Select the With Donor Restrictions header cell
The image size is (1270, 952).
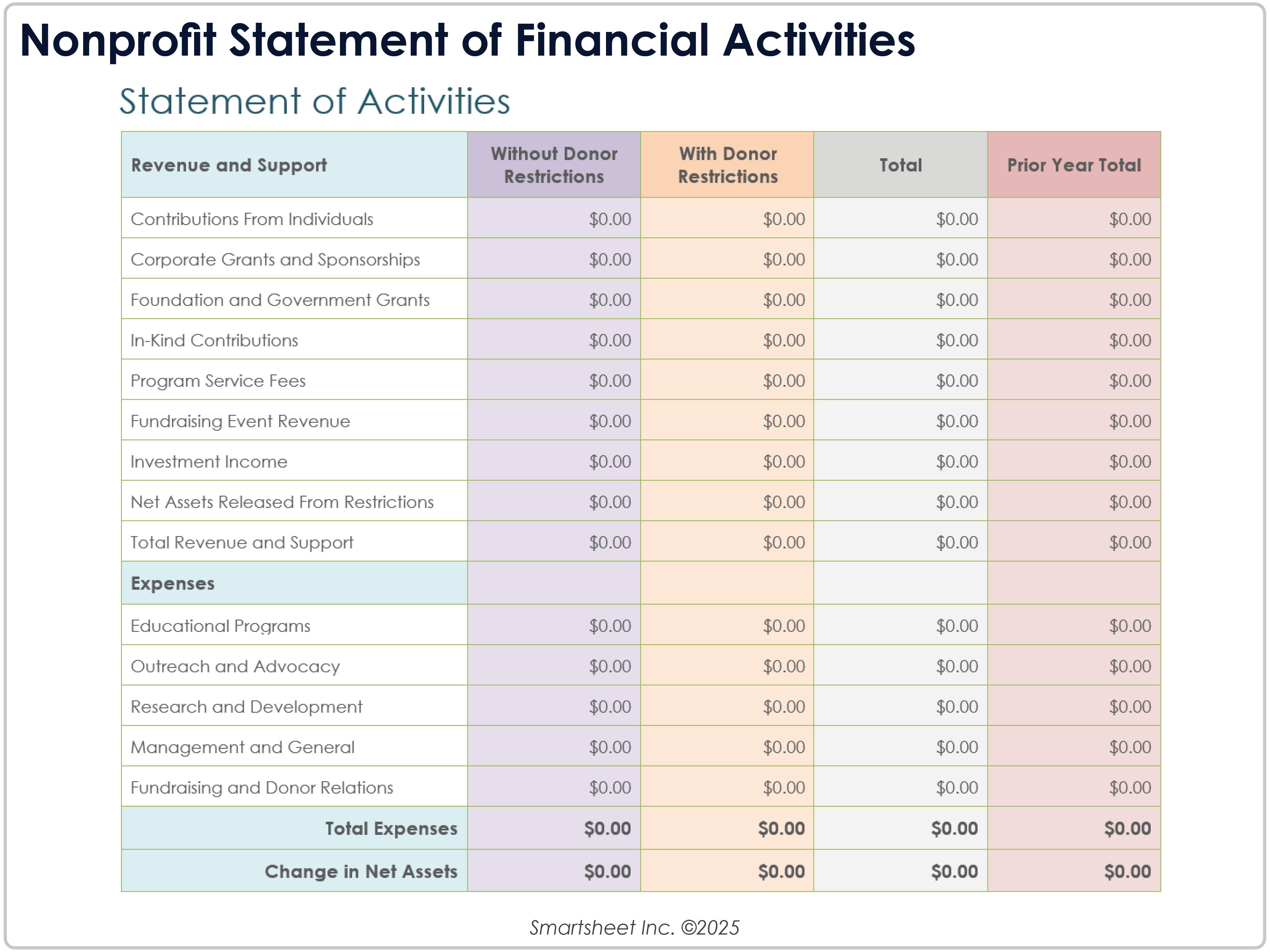[727, 165]
